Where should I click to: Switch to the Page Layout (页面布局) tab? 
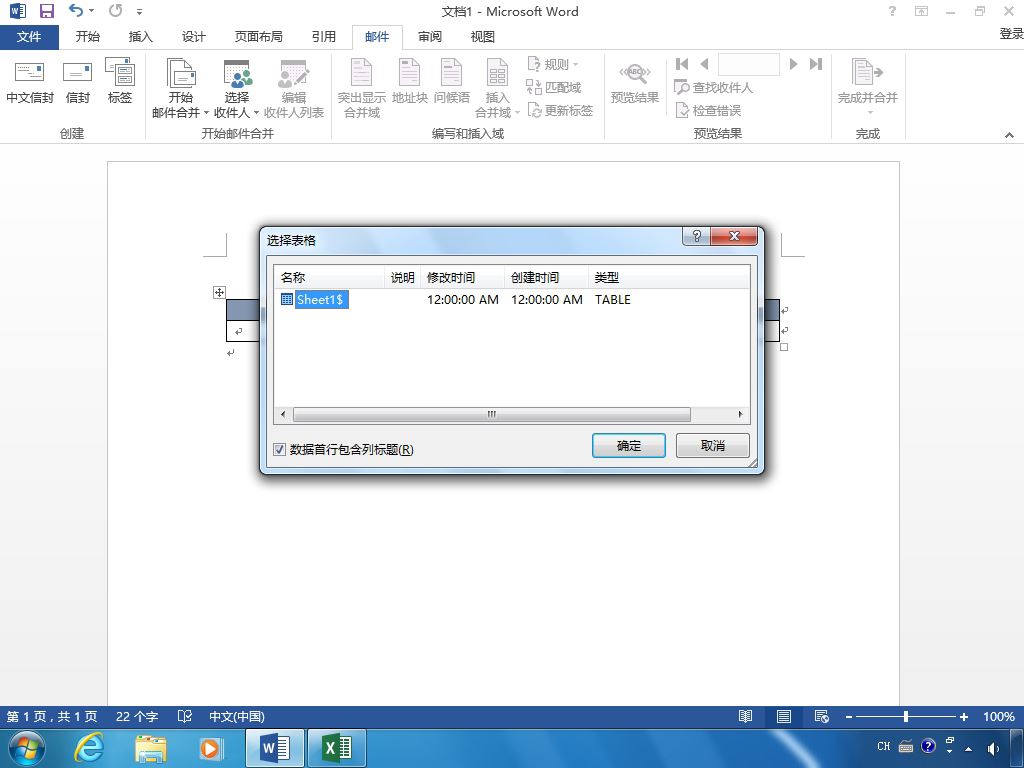[259, 37]
